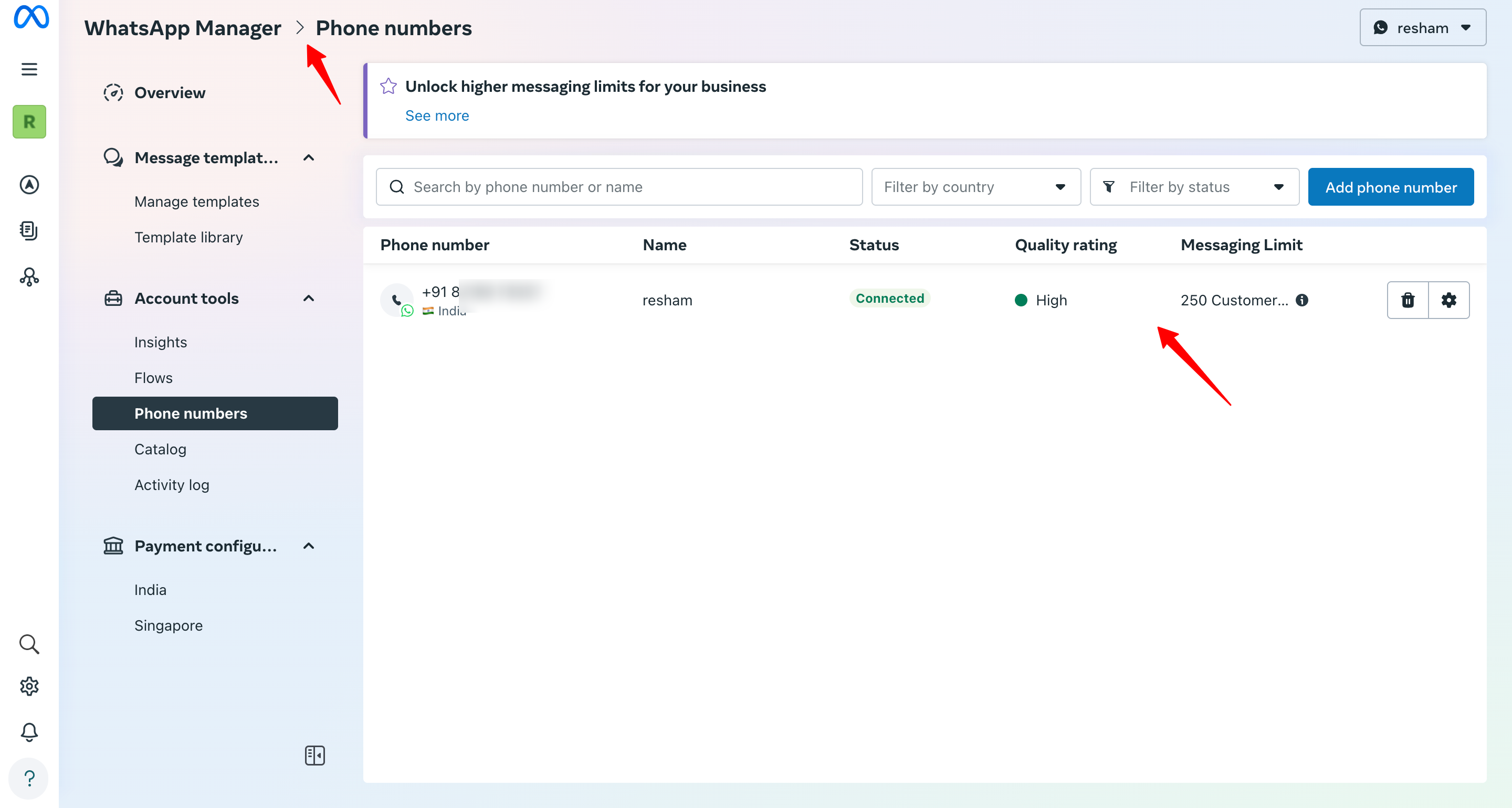Open Singapore payment configuration
The image size is (1512, 808).
pos(169,625)
